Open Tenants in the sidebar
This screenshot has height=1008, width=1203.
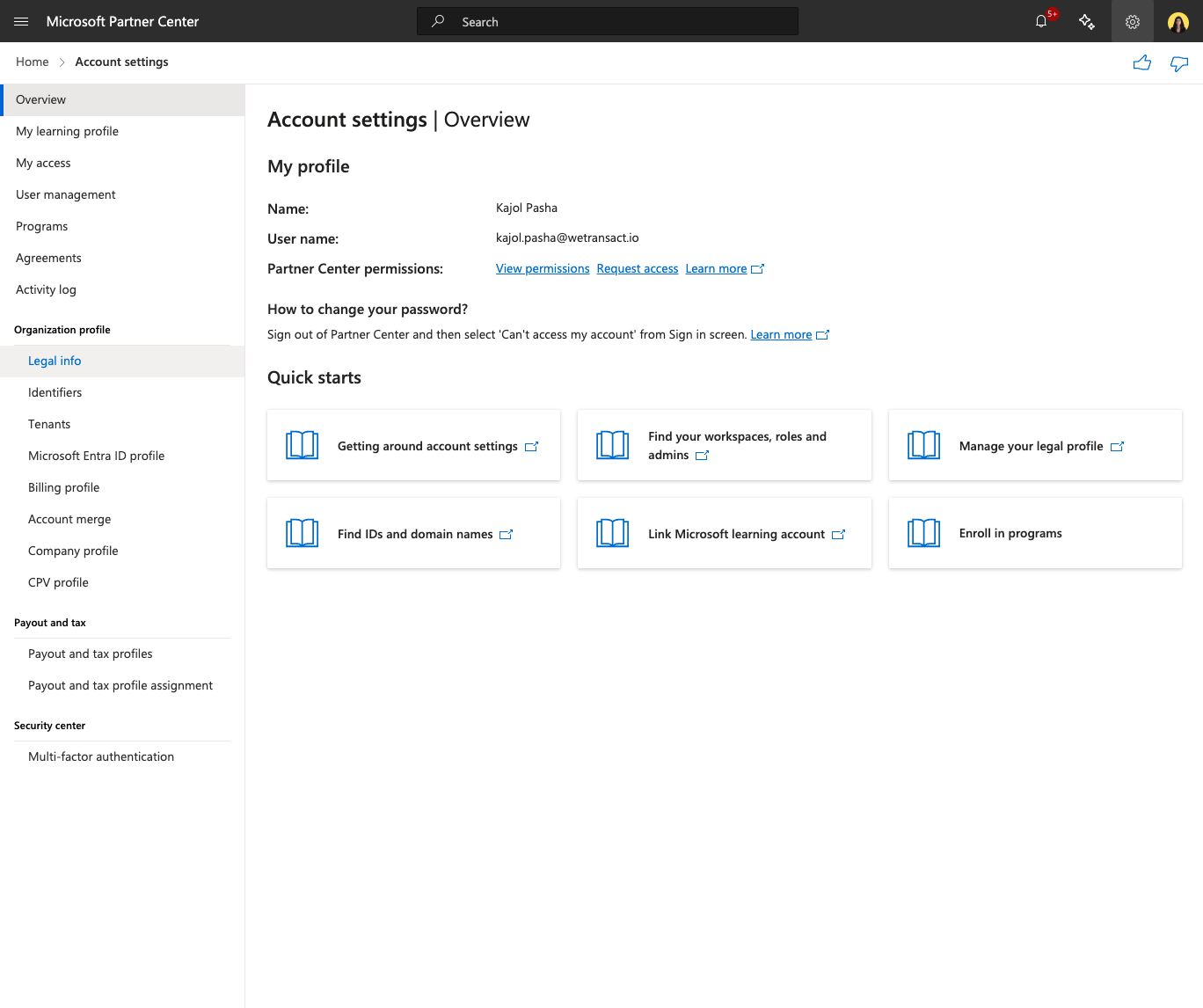coord(122,424)
